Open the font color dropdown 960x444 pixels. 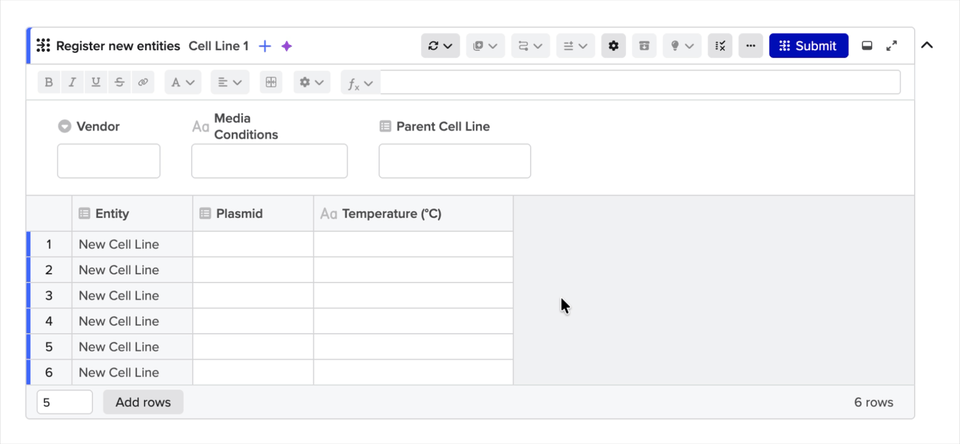pyautogui.click(x=184, y=82)
